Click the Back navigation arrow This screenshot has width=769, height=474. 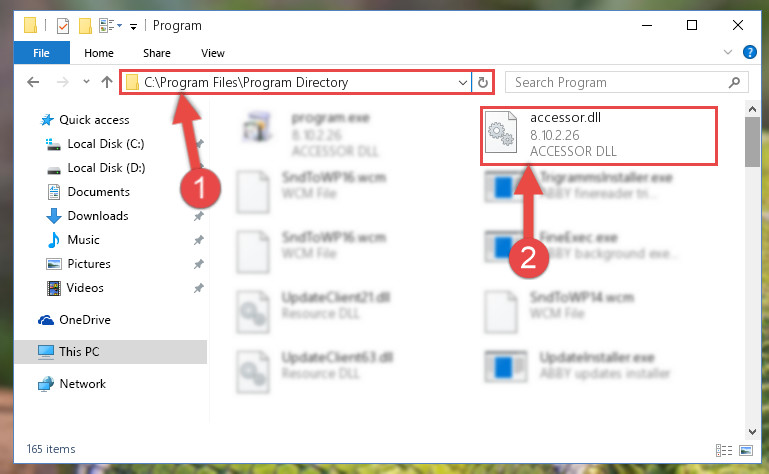(33, 82)
